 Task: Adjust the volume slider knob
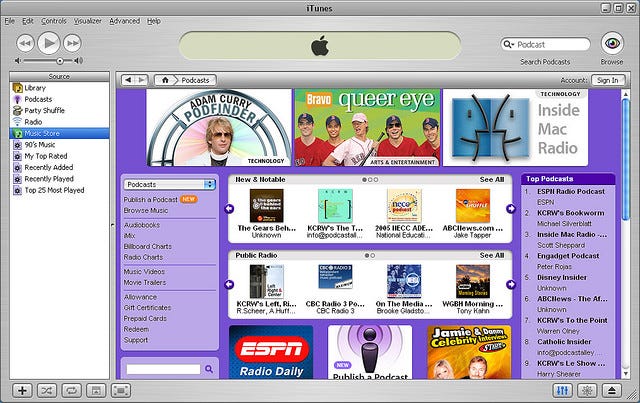[60, 61]
